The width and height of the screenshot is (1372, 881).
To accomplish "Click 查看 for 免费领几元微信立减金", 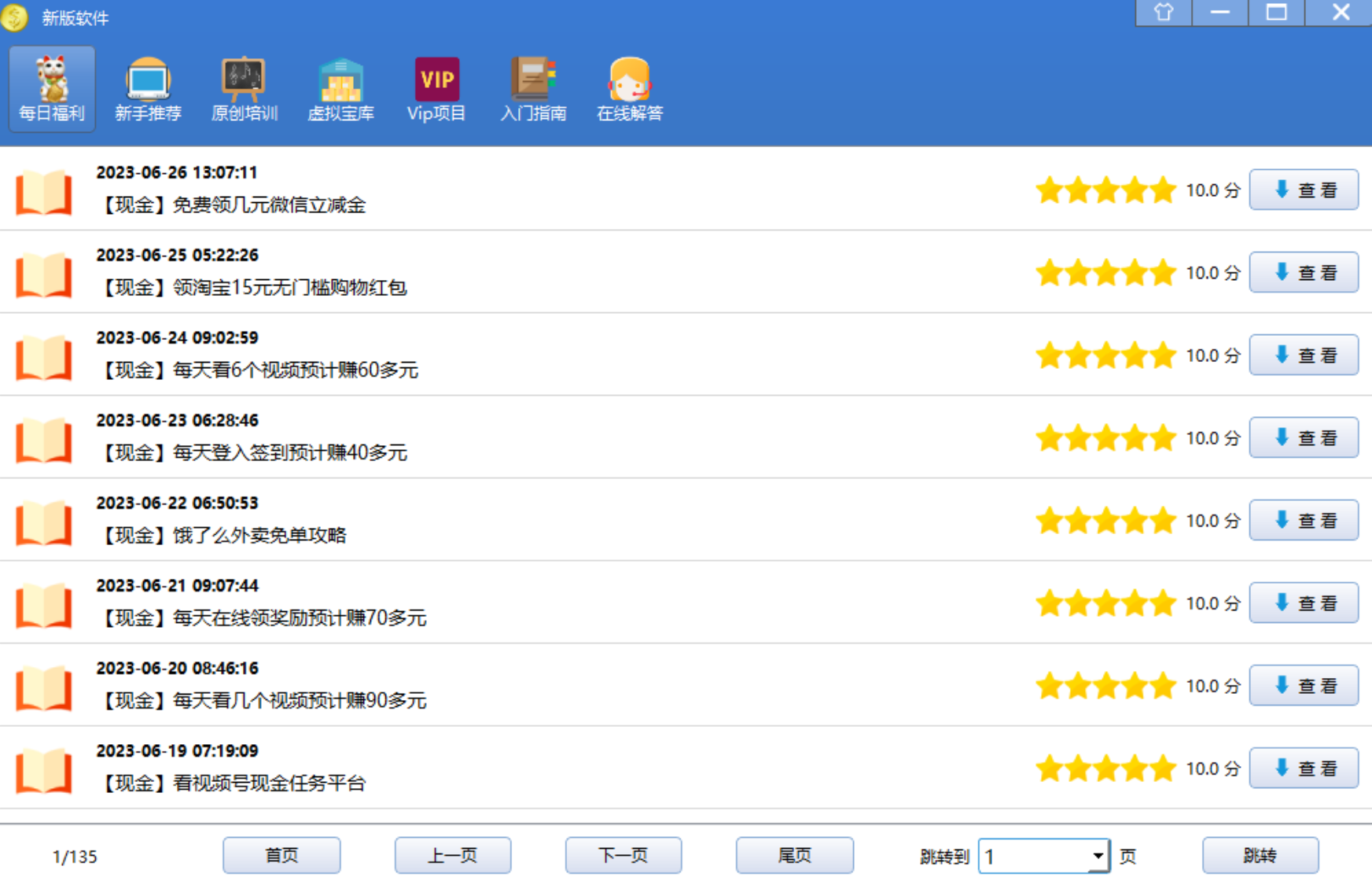I will click(1304, 190).
